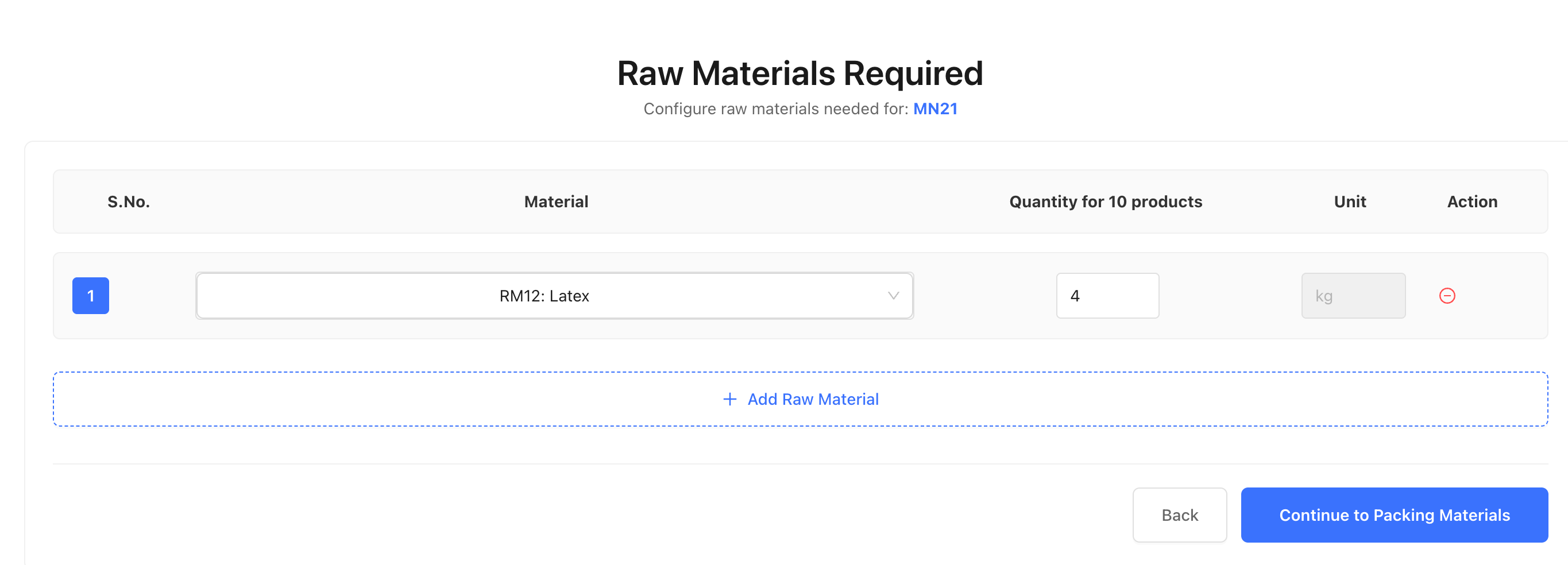Click the Quantity for 10 products header
1568x565 pixels.
tap(1105, 202)
